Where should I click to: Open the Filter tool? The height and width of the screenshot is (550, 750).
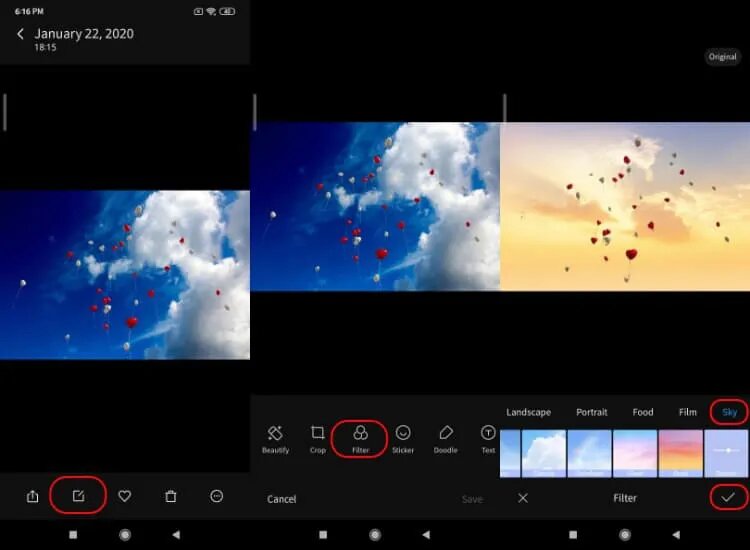click(361, 438)
